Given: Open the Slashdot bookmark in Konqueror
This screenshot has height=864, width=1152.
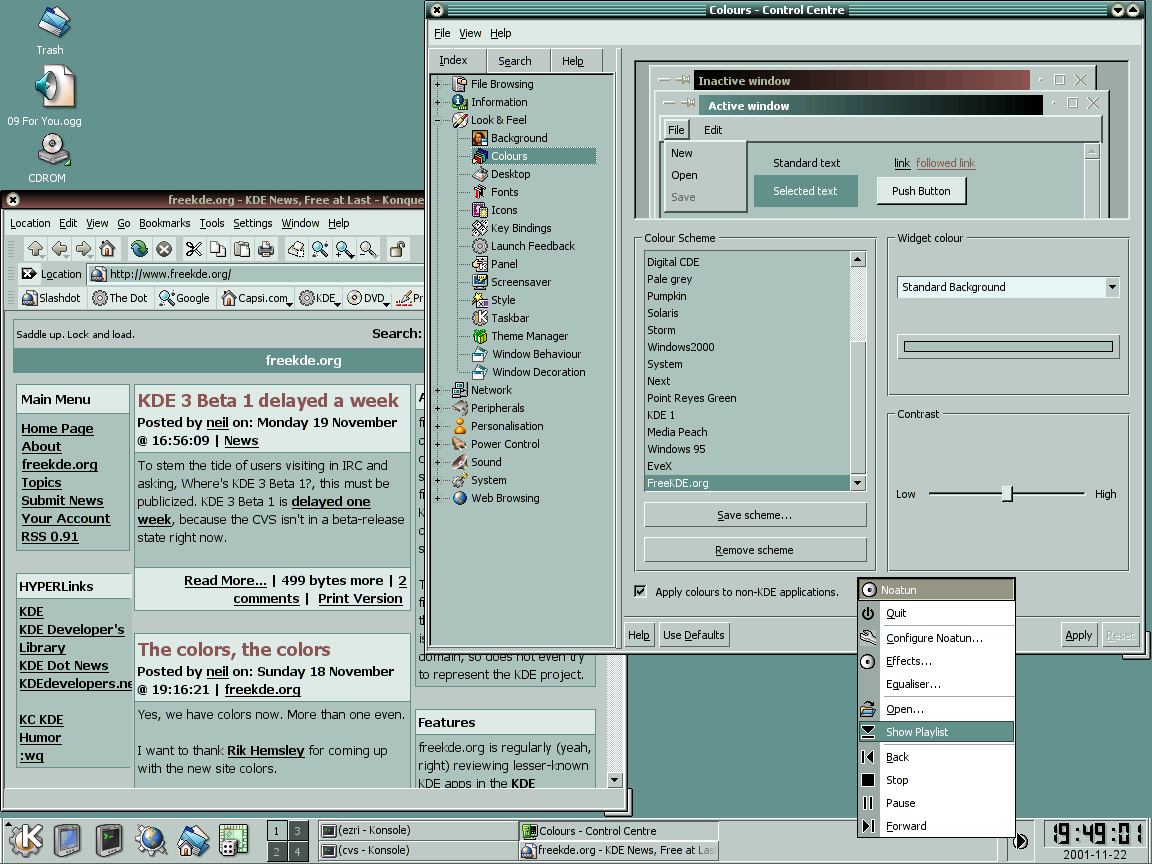Looking at the screenshot, I should (x=51, y=298).
